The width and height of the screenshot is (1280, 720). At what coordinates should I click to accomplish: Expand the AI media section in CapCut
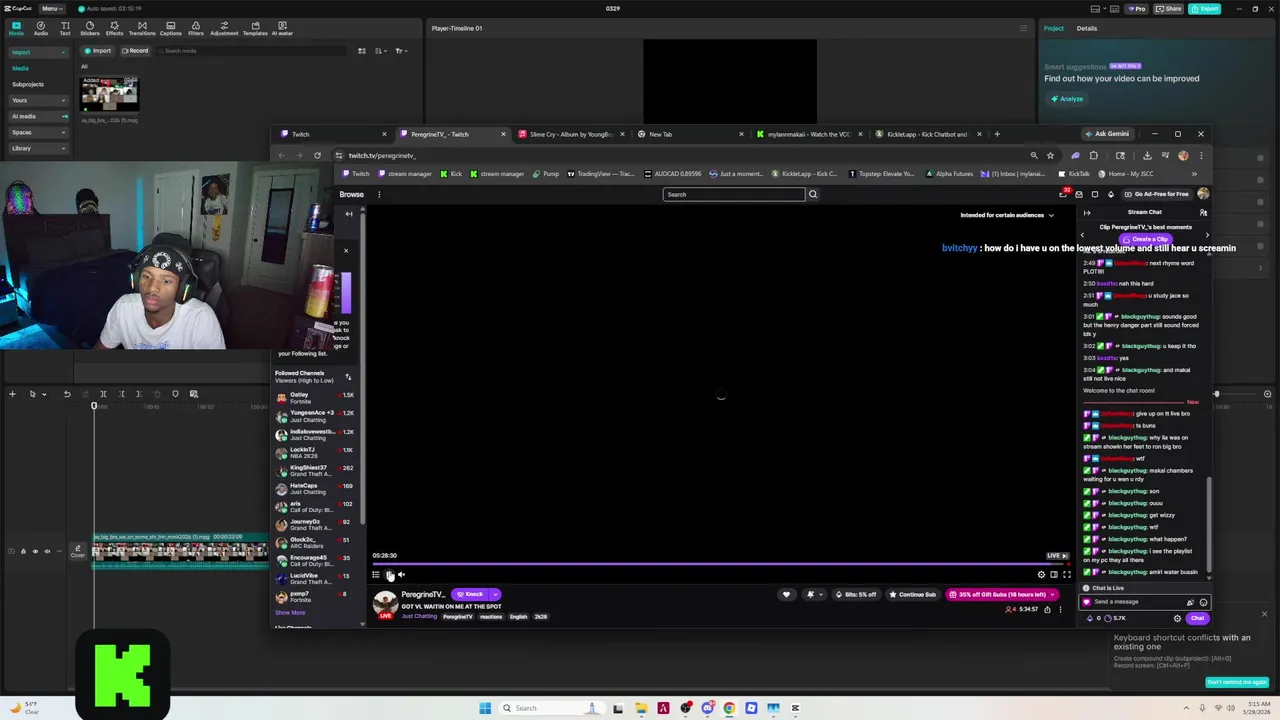[x=38, y=116]
